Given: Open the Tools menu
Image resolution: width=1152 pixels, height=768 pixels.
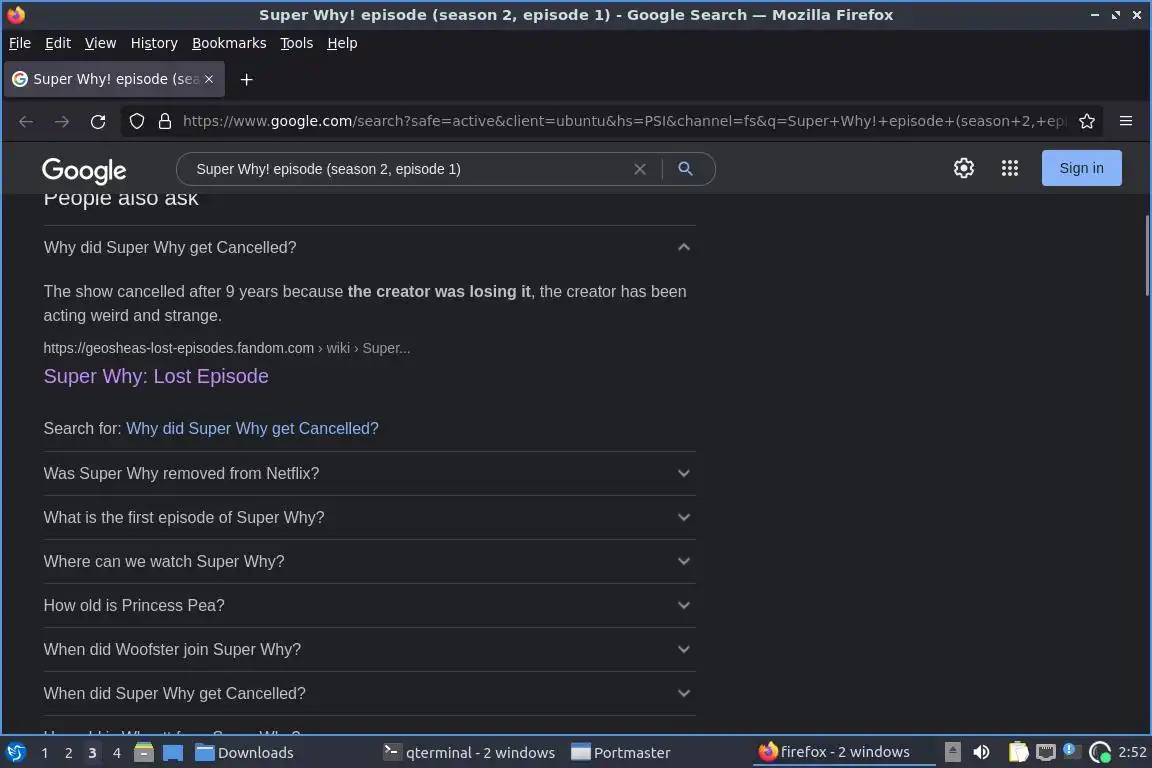Looking at the screenshot, I should (x=297, y=43).
